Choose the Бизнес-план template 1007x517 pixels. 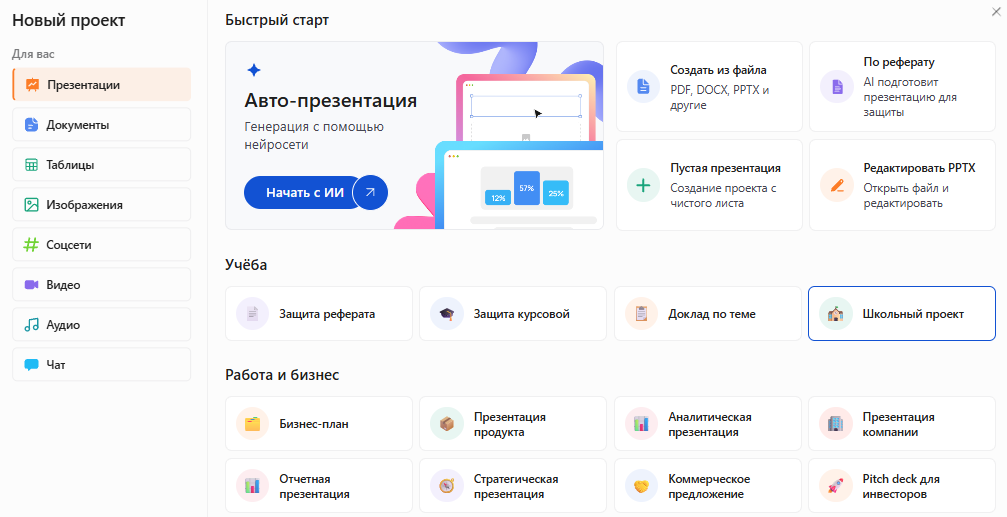tap(319, 423)
